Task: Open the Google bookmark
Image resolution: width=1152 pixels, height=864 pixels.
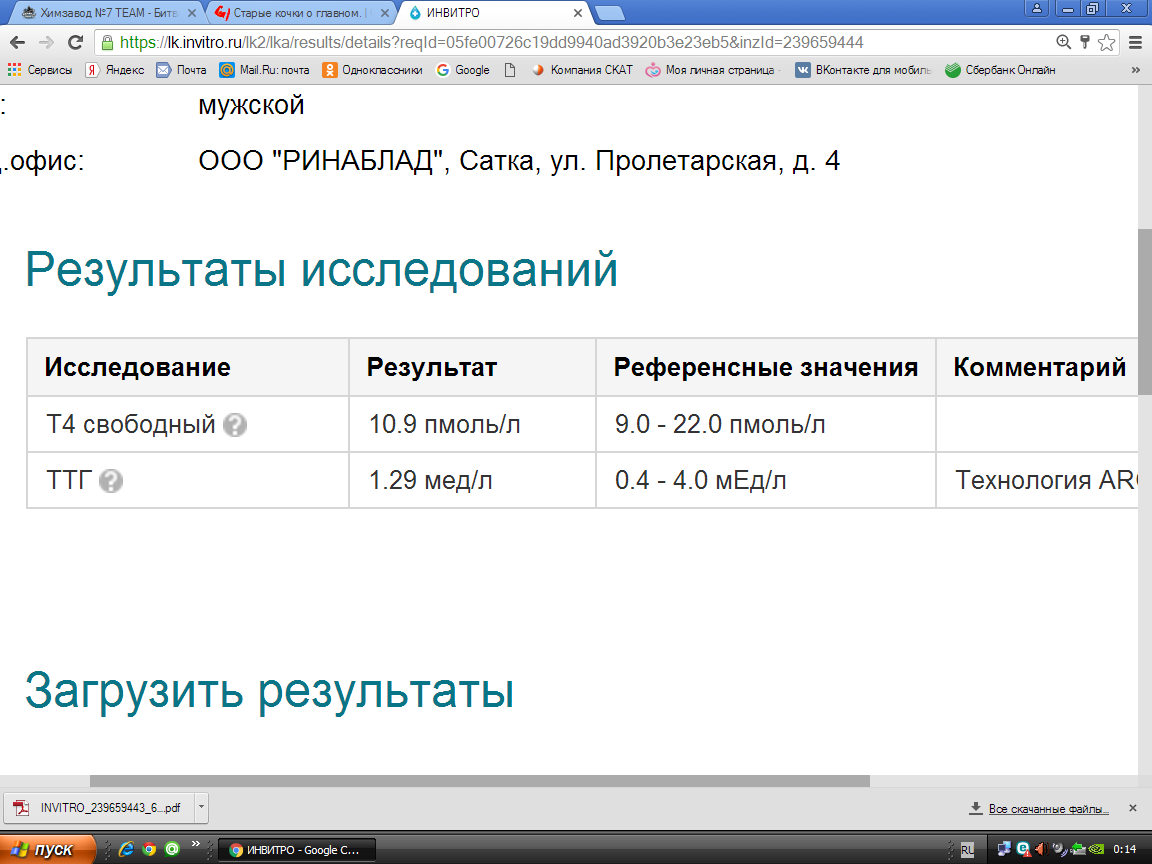Action: (463, 70)
